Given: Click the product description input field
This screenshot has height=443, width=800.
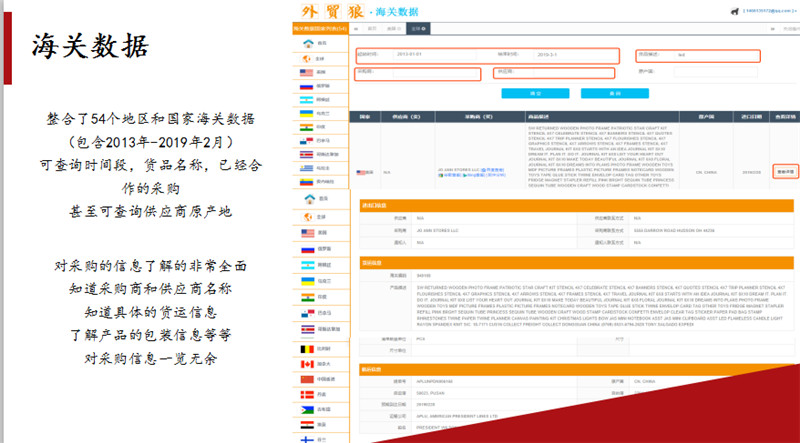Looking at the screenshot, I should pyautogui.click(x=716, y=55).
